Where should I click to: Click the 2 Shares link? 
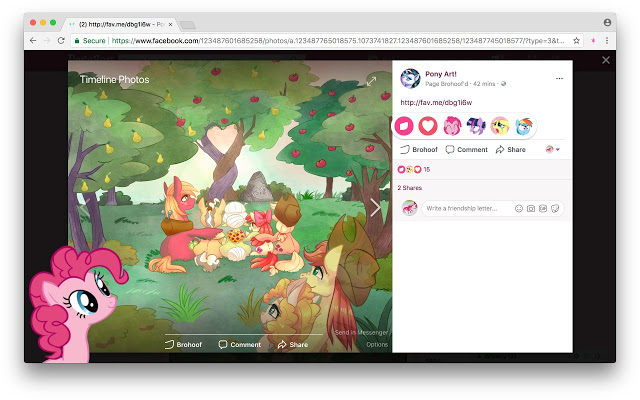click(x=409, y=188)
